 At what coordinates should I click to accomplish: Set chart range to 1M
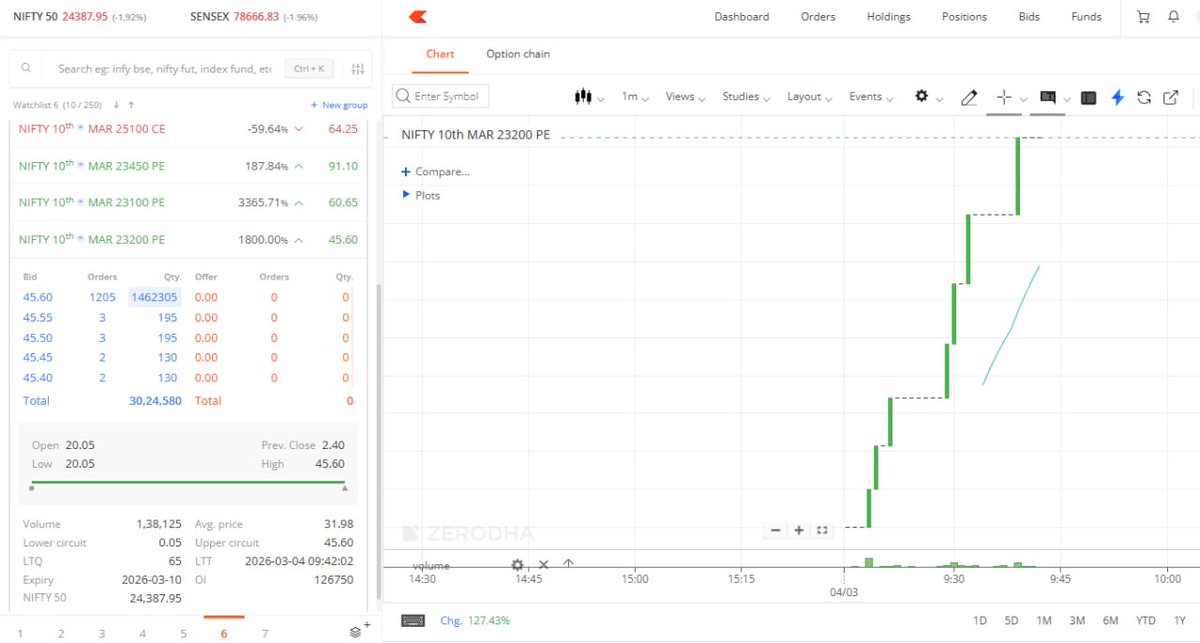(x=1044, y=621)
